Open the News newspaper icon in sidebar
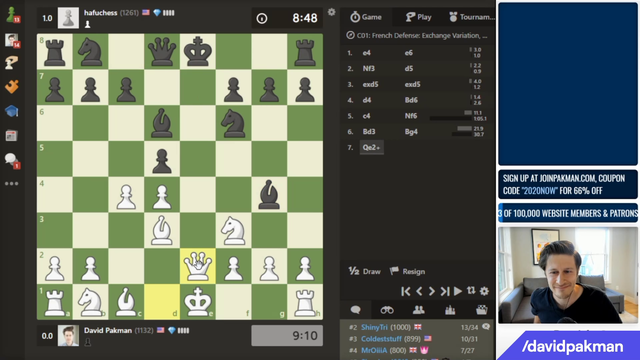The width and height of the screenshot is (640, 360). coord(11,136)
